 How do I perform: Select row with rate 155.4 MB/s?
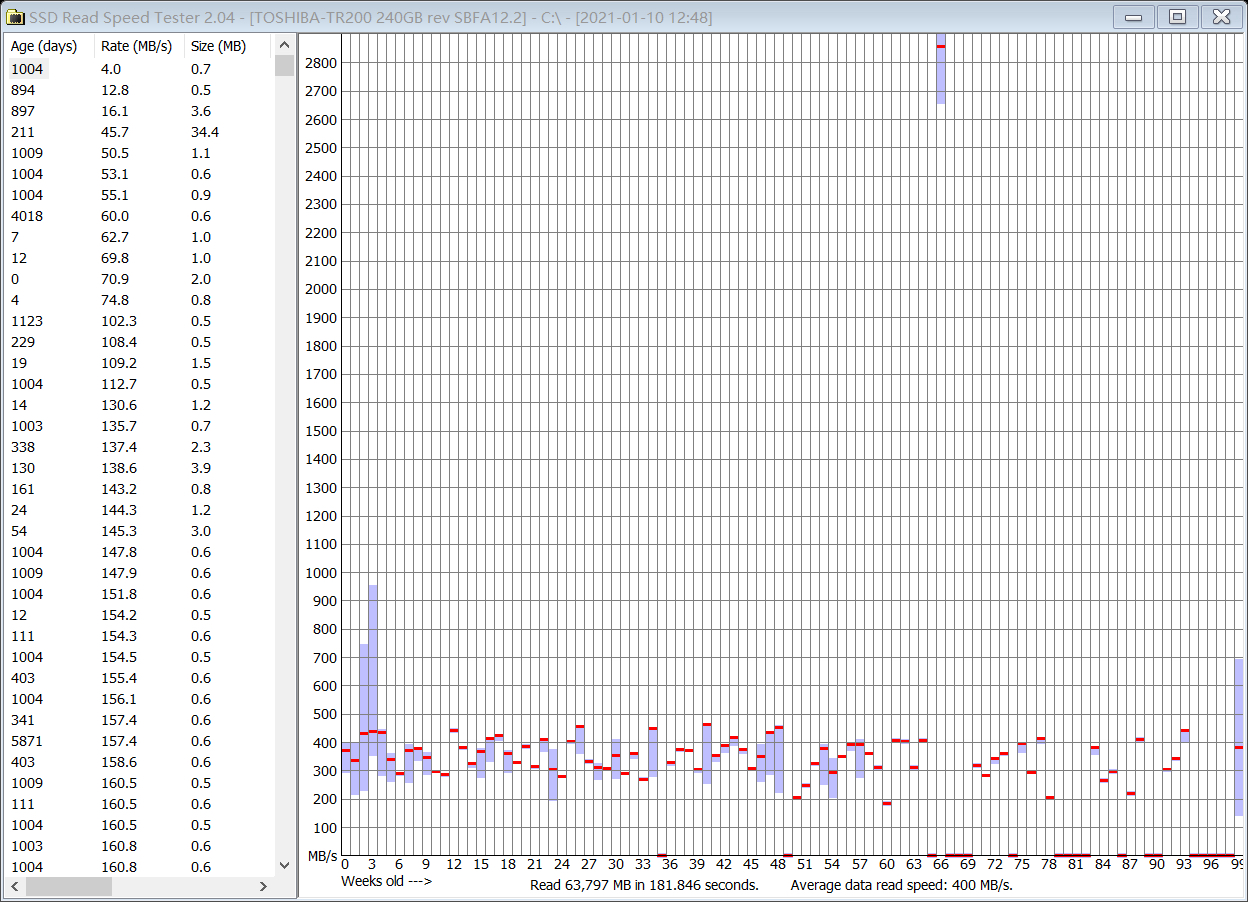click(140, 678)
